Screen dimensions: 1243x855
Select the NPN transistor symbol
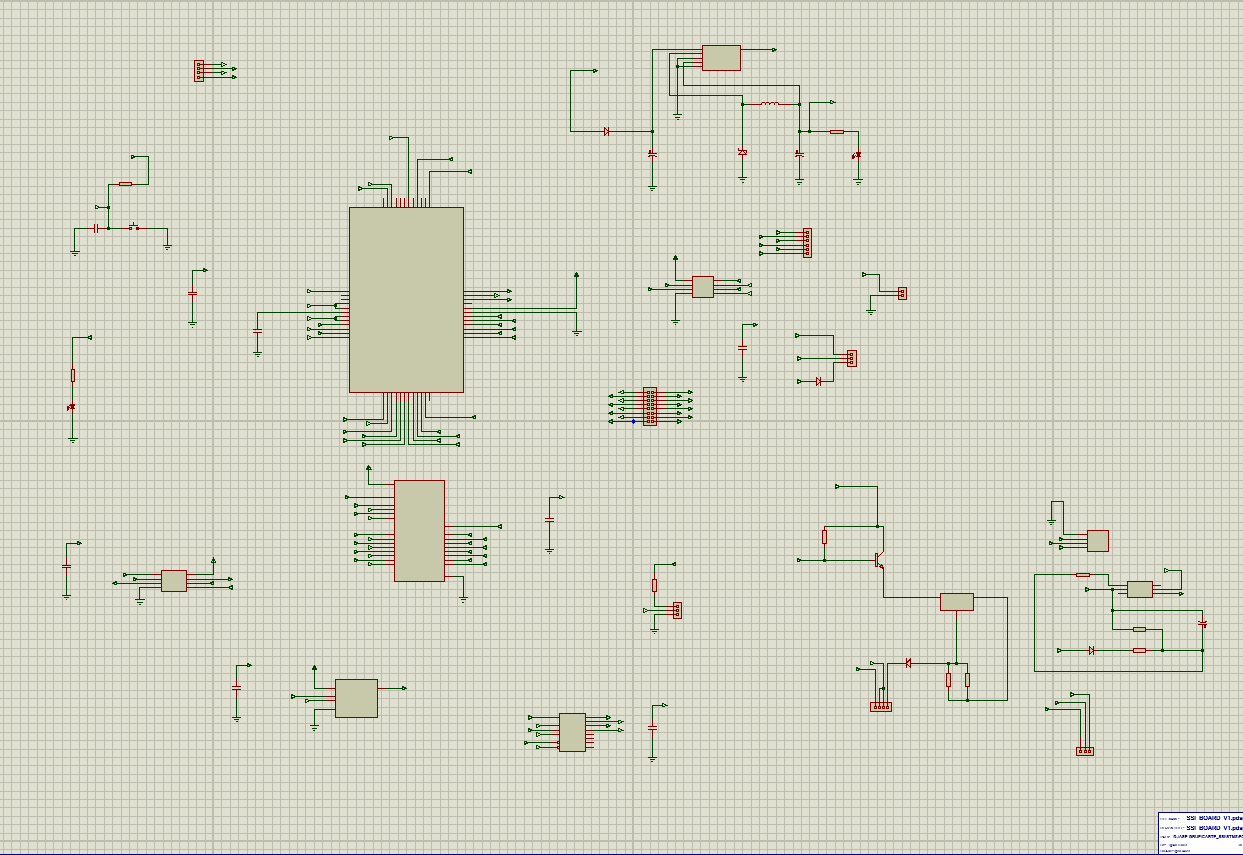pos(879,560)
